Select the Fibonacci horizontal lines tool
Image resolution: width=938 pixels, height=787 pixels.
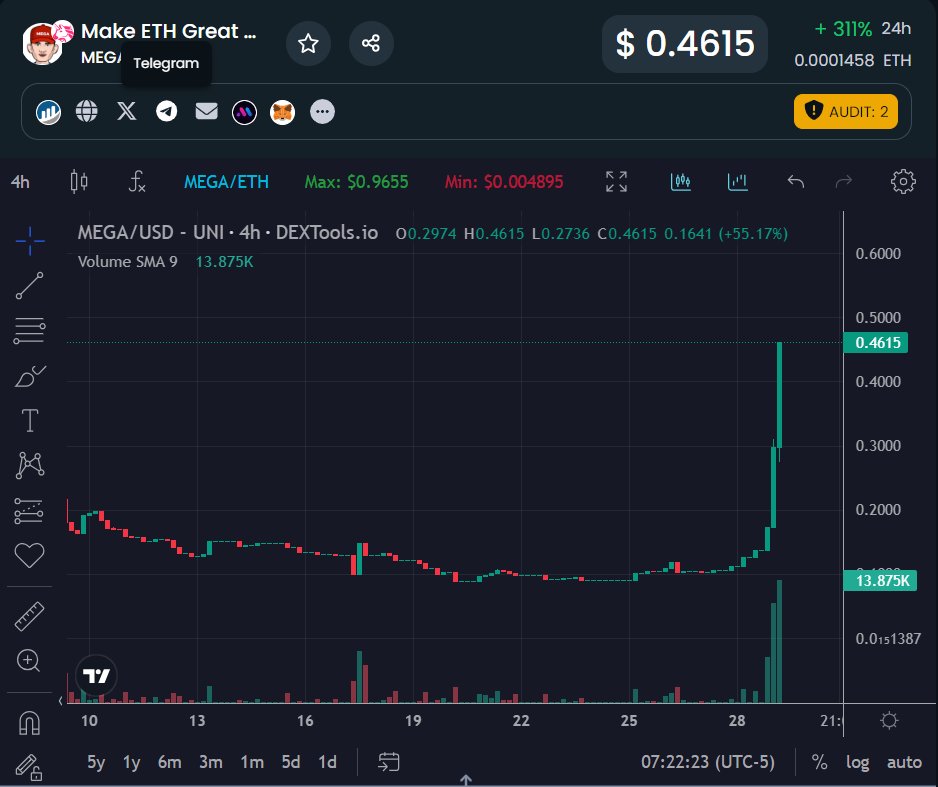pos(29,331)
